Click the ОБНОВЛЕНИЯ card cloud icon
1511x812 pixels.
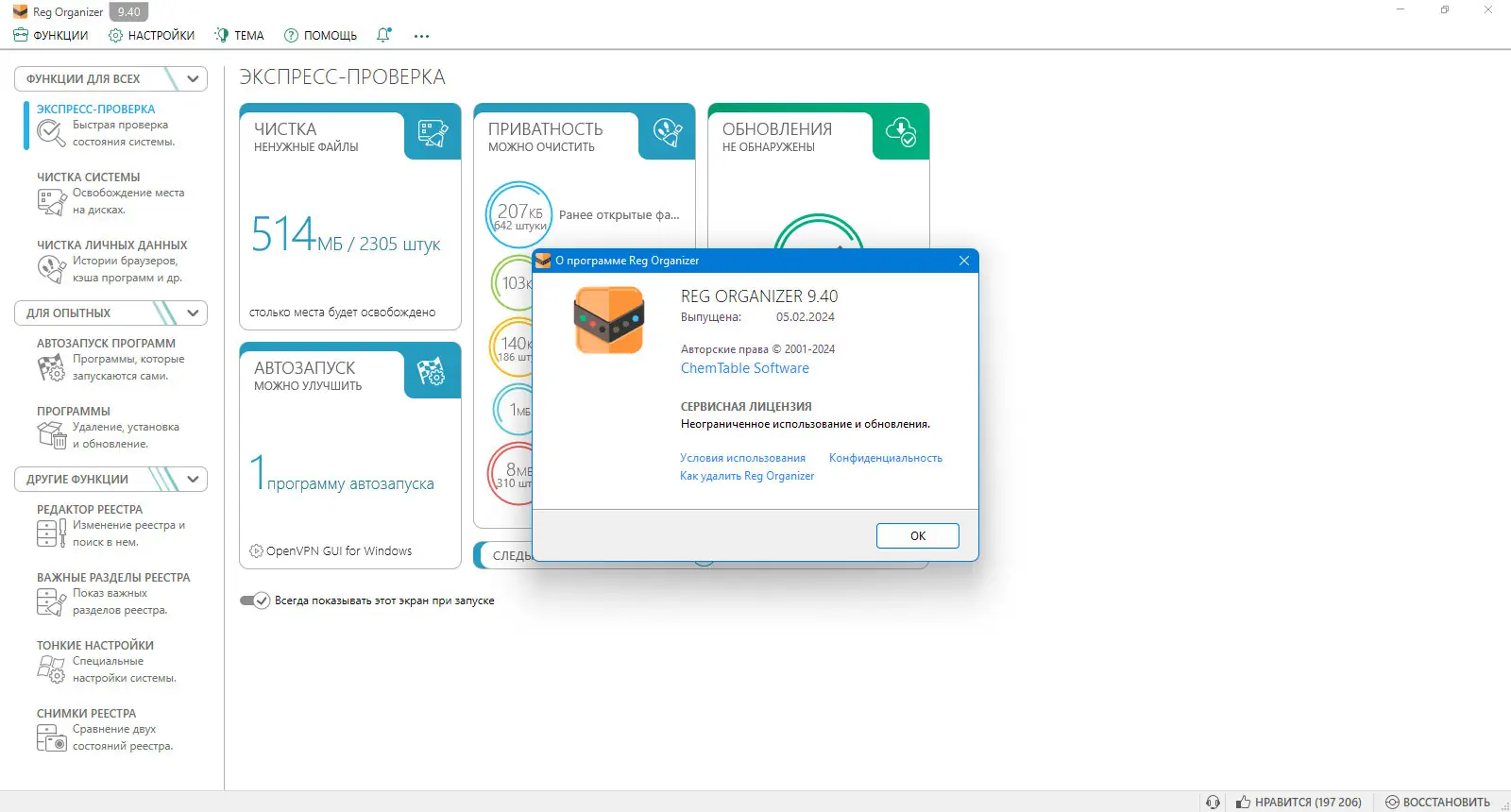point(901,133)
